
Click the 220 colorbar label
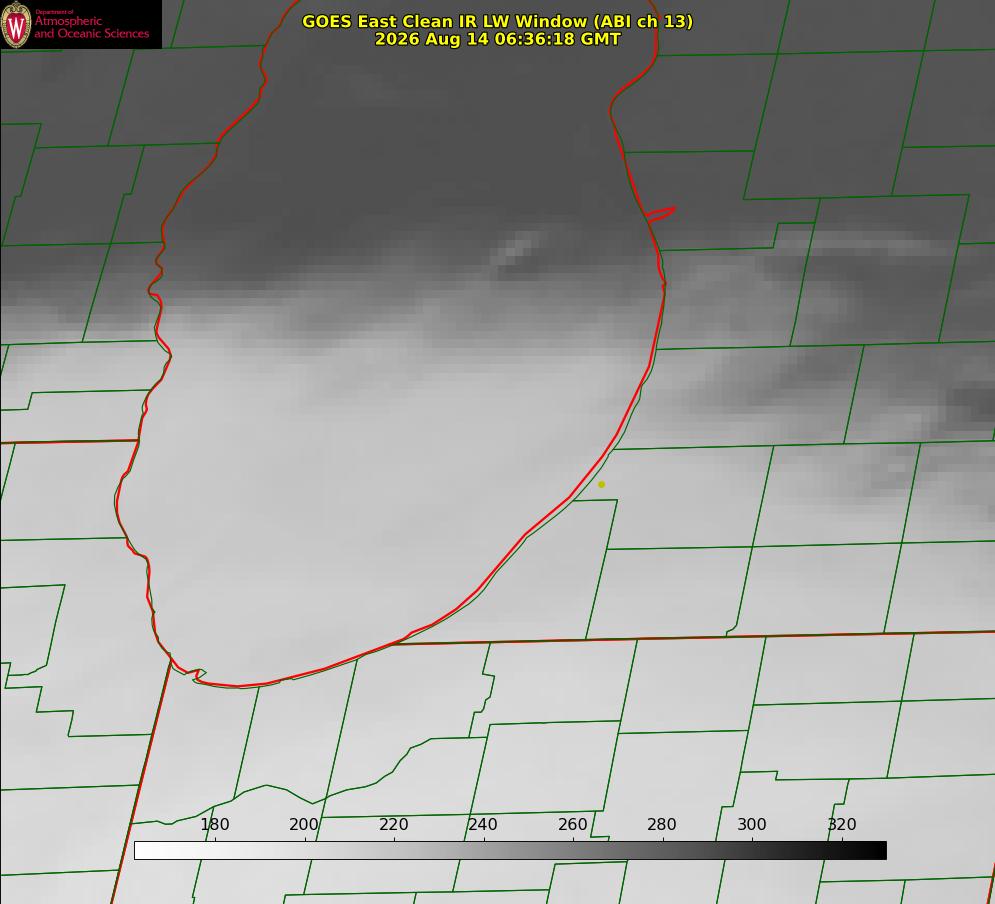click(393, 824)
